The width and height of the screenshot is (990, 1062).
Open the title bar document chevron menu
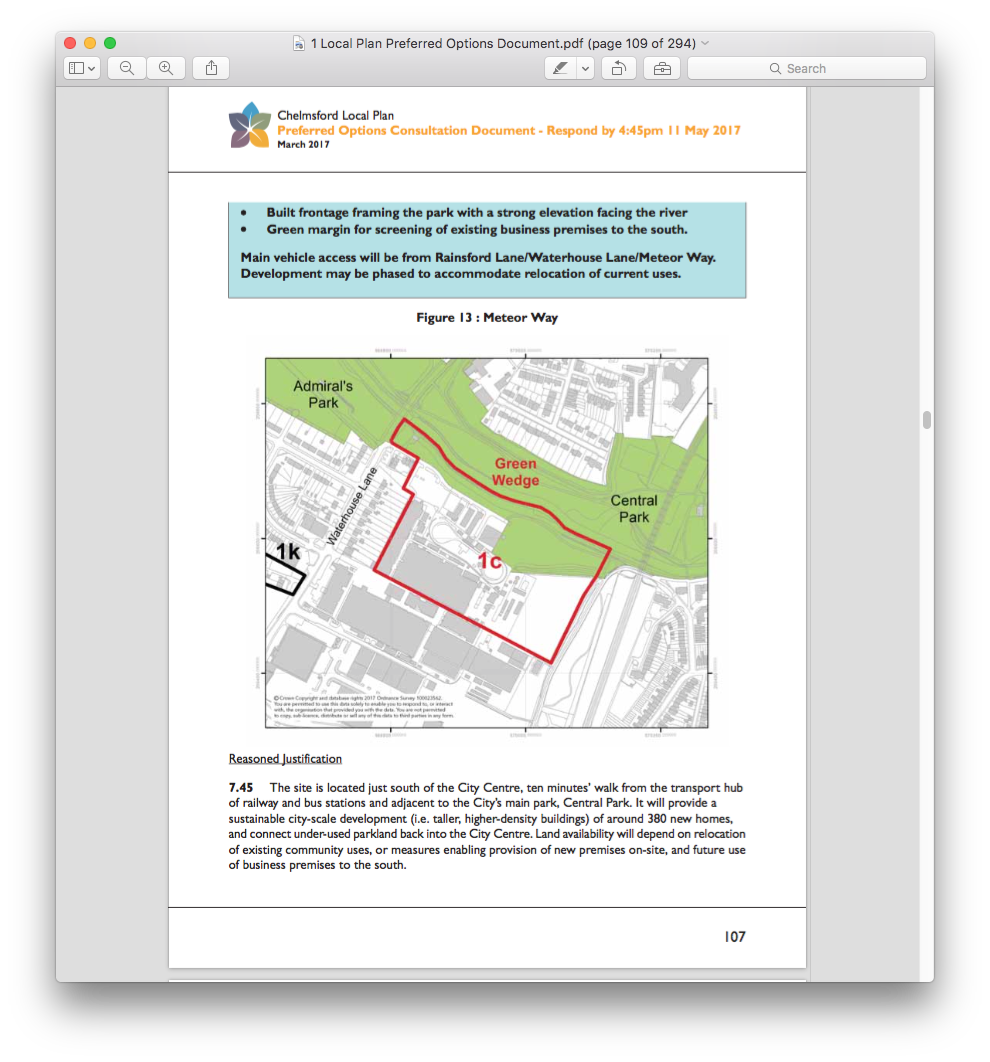click(706, 43)
